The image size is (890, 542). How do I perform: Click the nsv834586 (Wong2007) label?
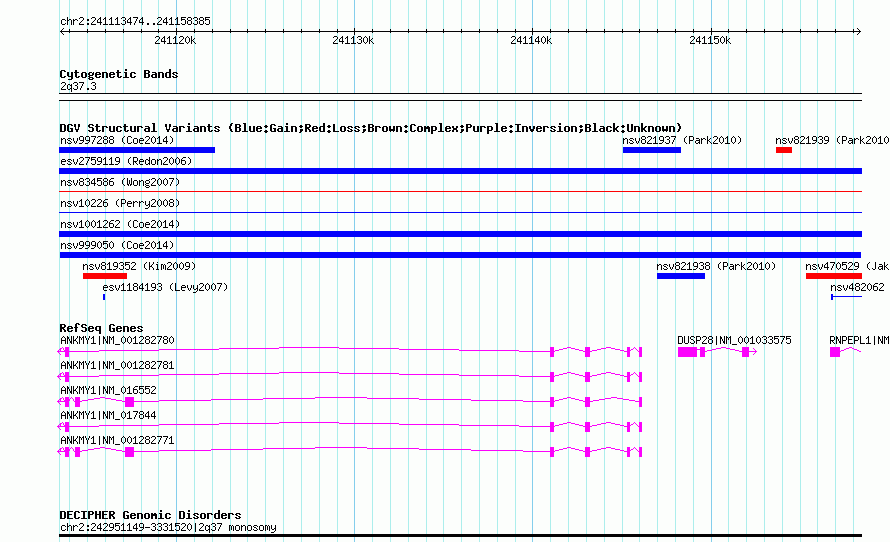pyautogui.click(x=120, y=182)
